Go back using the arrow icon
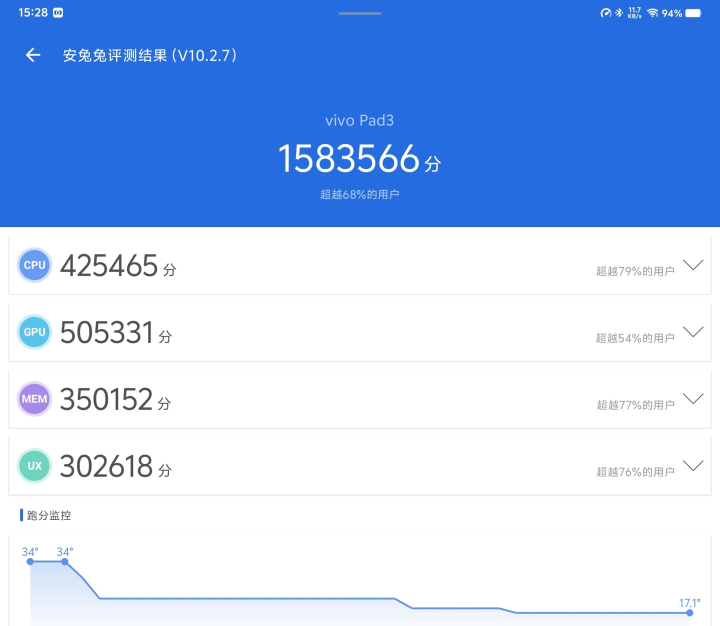This screenshot has width=720, height=626. click(x=33, y=55)
